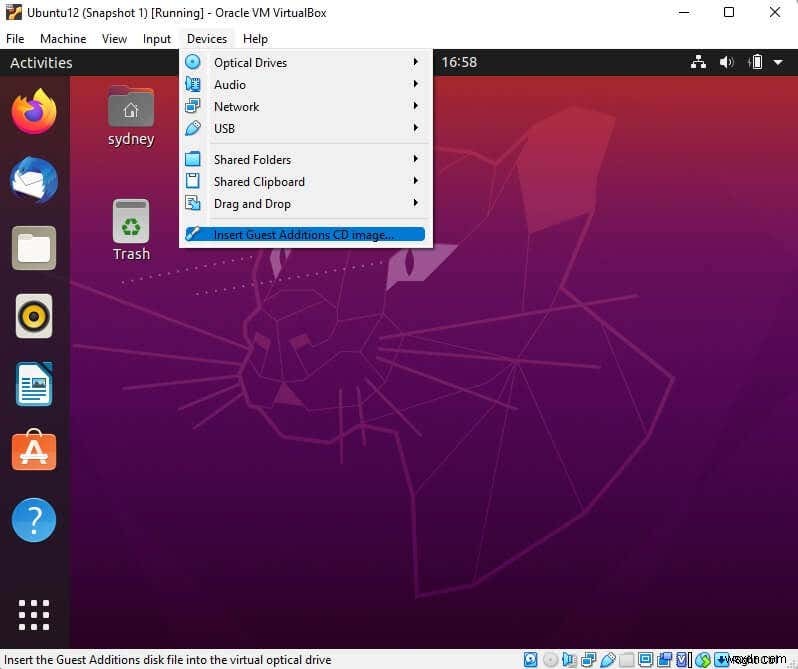This screenshot has width=798, height=669.
Task: Click the Drag and Drop icon
Action: click(x=193, y=203)
